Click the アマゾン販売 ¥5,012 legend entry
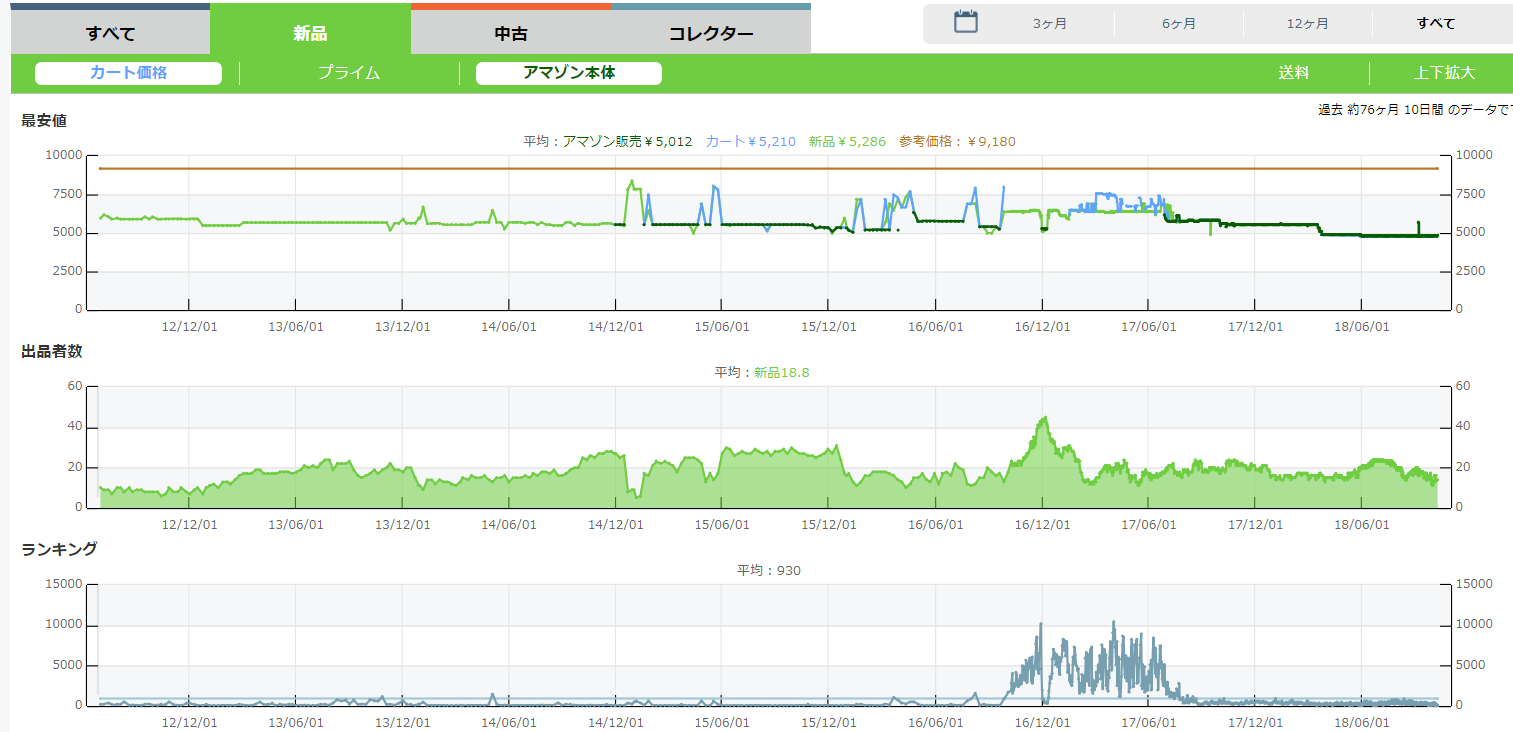The width and height of the screenshot is (1513, 732). 627,142
